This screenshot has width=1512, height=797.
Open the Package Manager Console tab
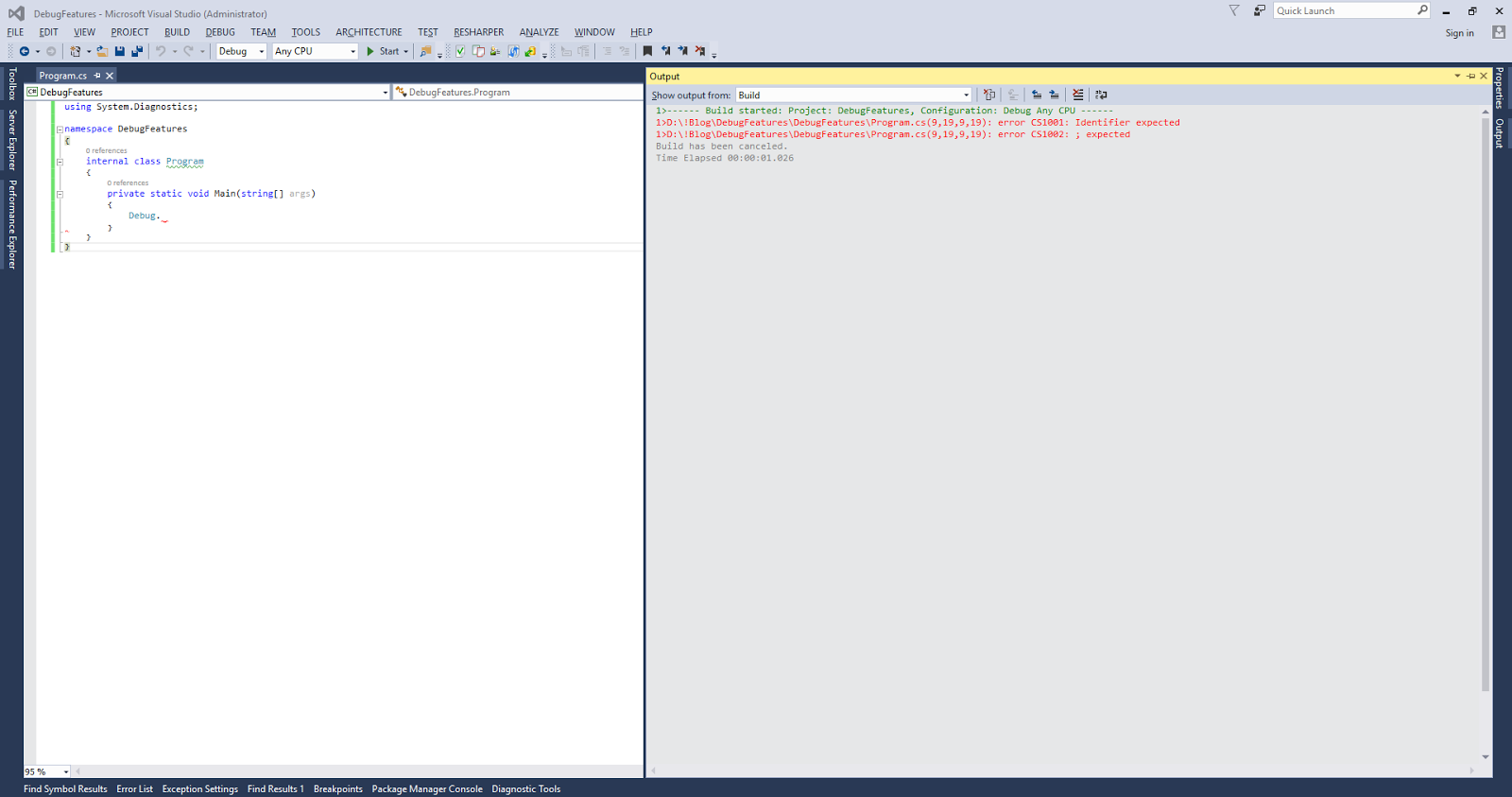(x=427, y=788)
